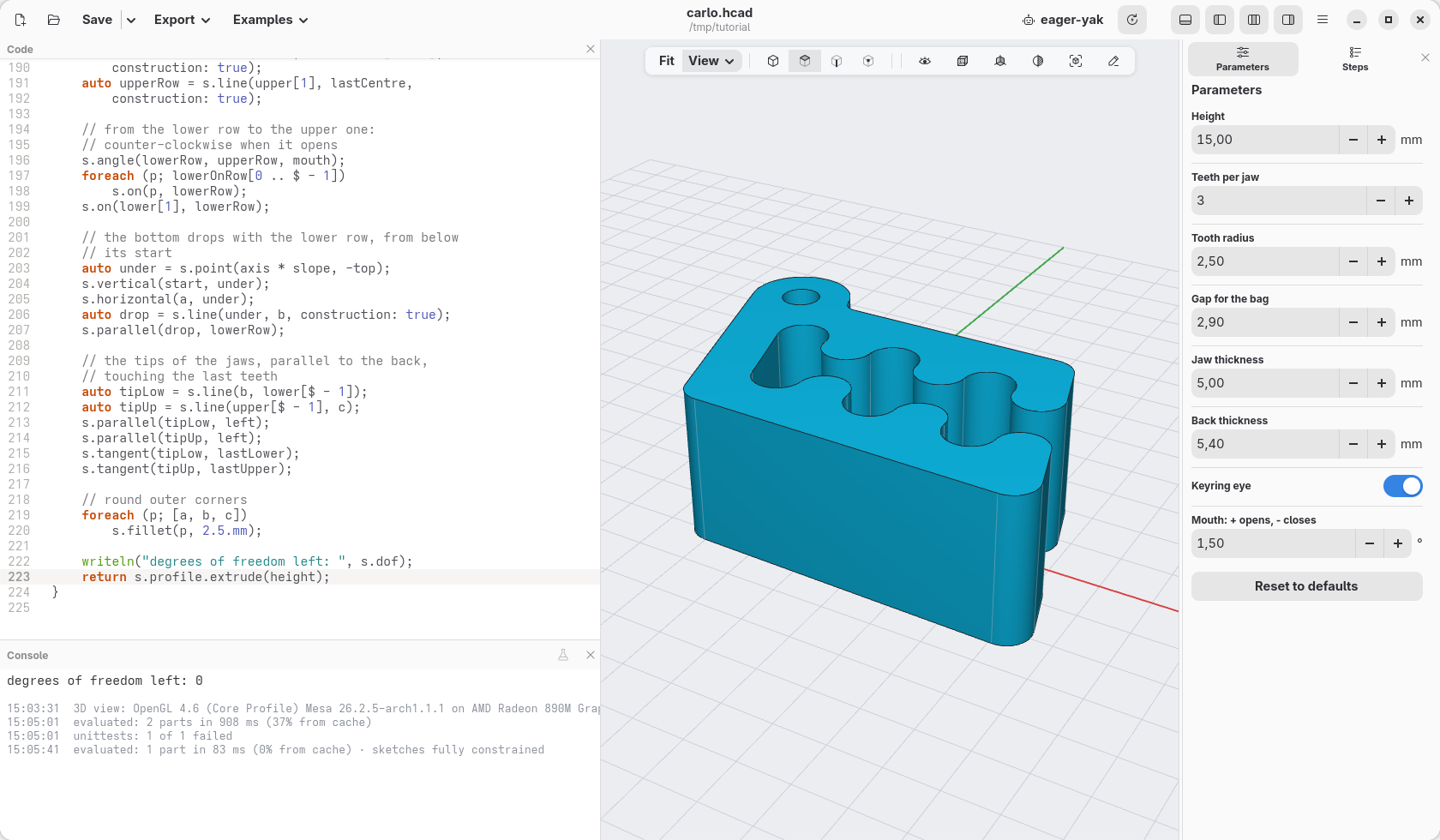Select the front-edge cube view icon
This screenshot has height=840, width=1440.
[837, 61]
